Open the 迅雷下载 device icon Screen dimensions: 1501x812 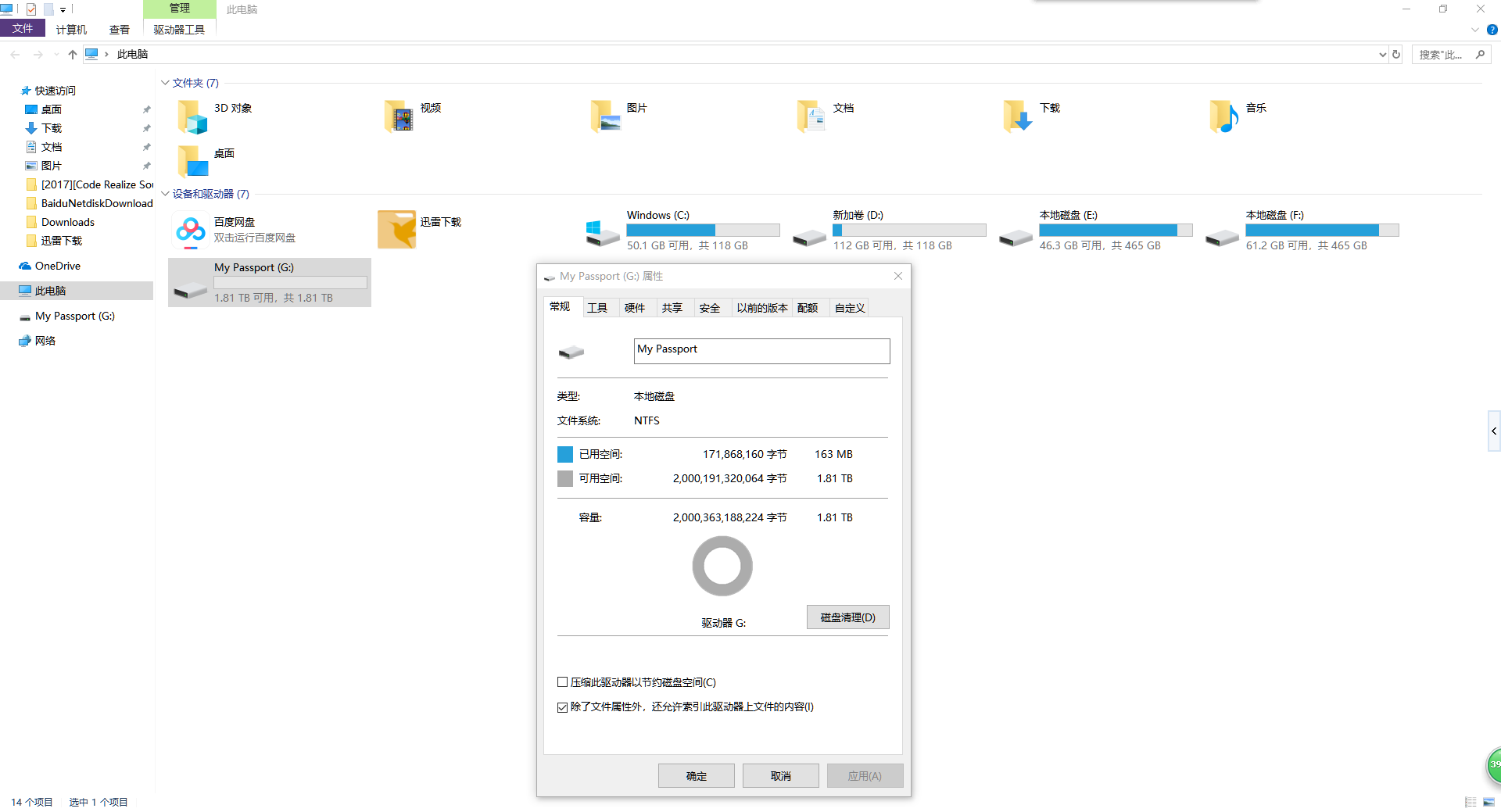click(397, 230)
